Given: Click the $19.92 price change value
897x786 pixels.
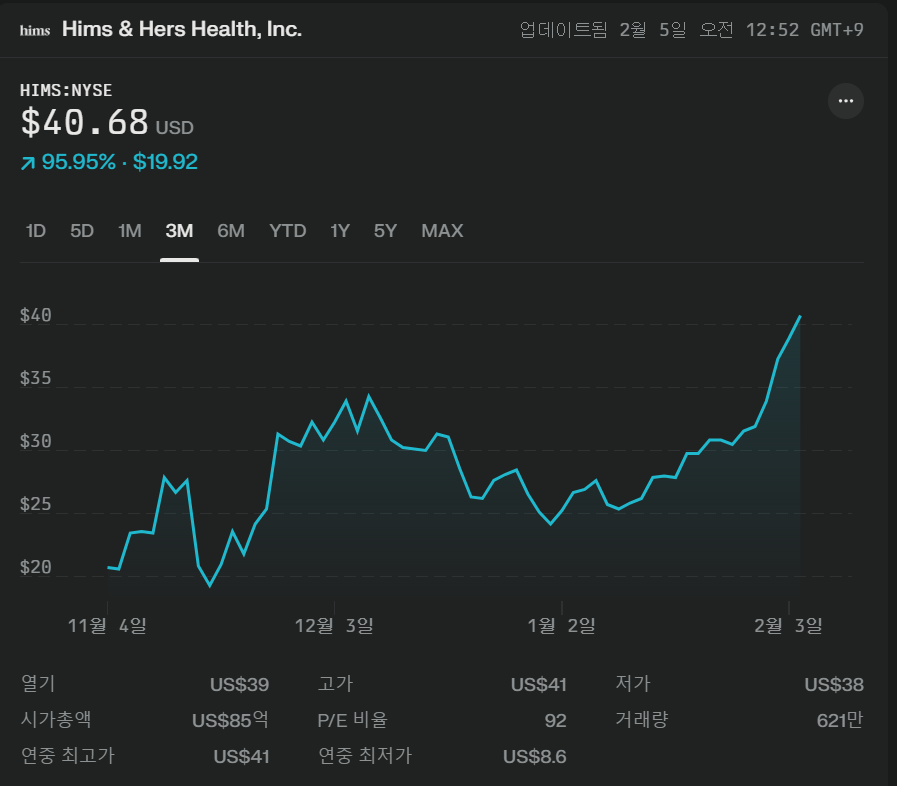Looking at the screenshot, I should point(165,162).
